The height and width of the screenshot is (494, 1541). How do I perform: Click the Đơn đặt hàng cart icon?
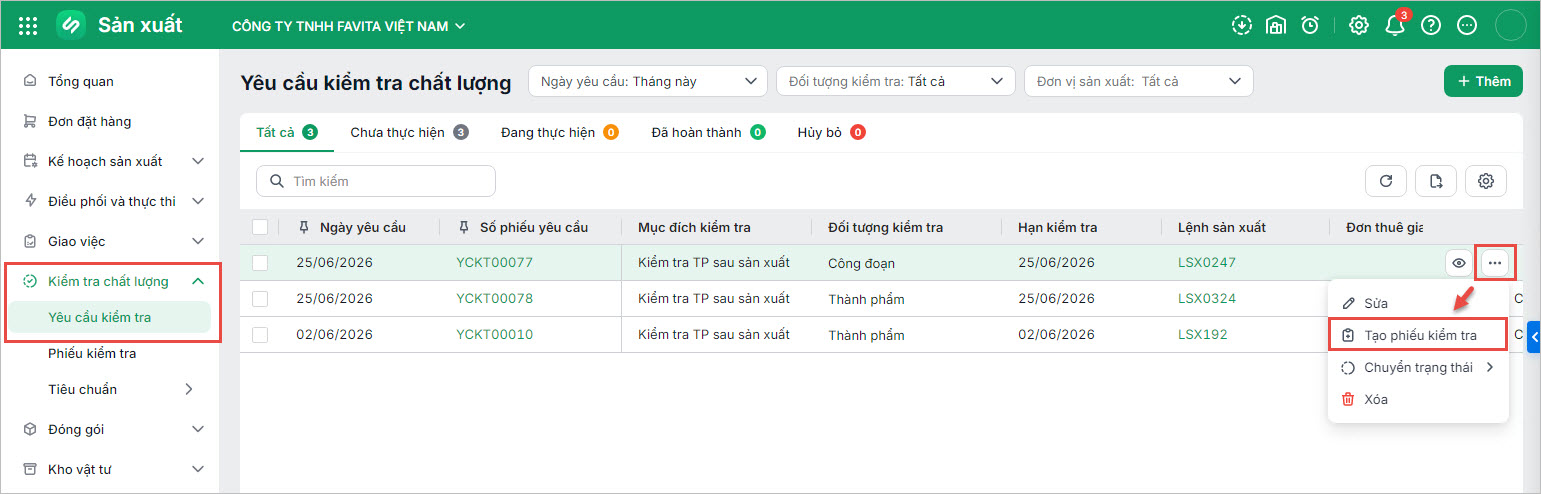pyautogui.click(x=31, y=121)
